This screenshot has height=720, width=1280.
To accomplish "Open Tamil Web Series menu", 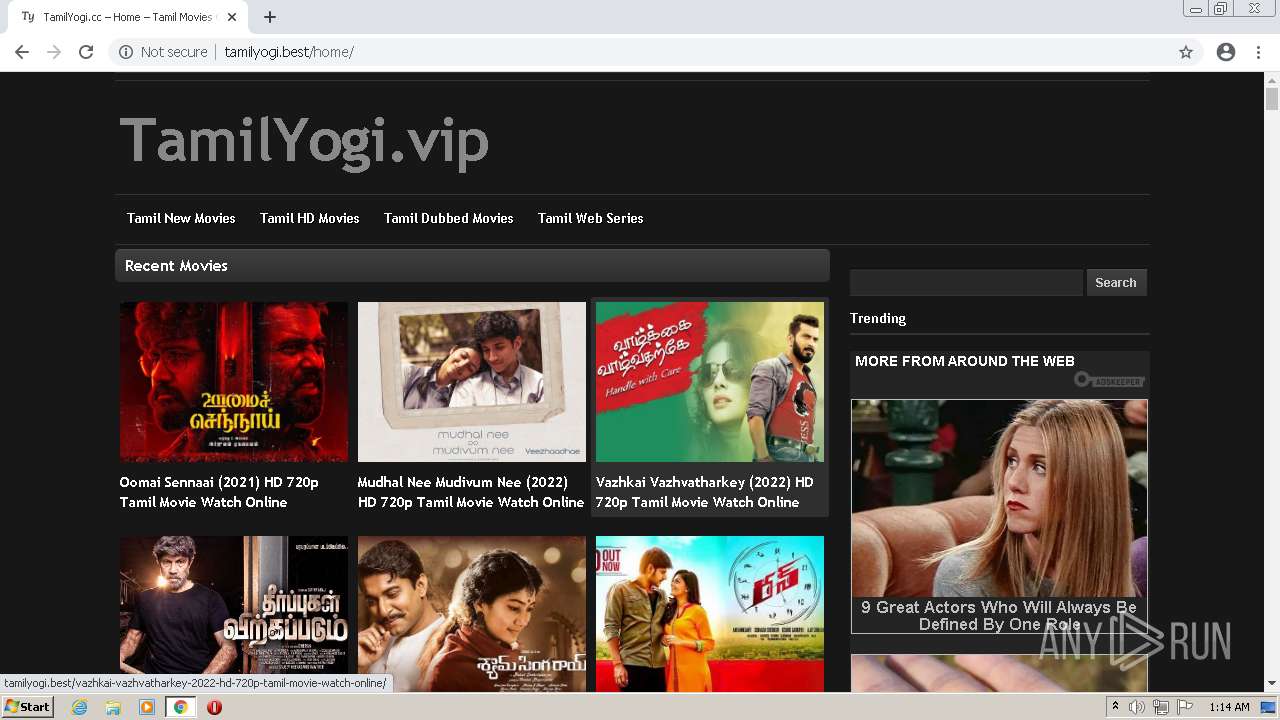I will (590, 218).
